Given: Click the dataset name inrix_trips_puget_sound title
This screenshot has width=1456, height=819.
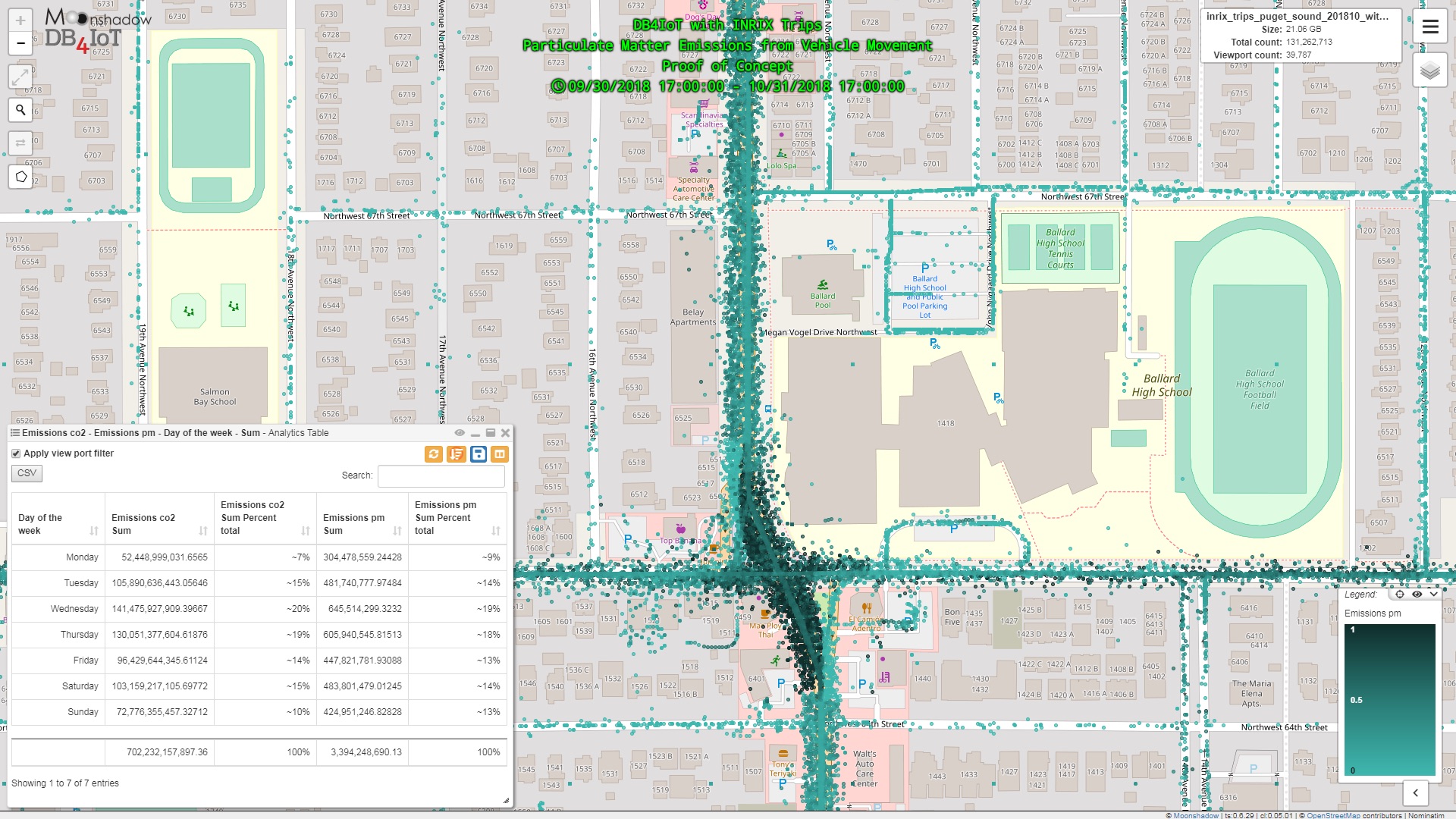Looking at the screenshot, I should point(1298,16).
